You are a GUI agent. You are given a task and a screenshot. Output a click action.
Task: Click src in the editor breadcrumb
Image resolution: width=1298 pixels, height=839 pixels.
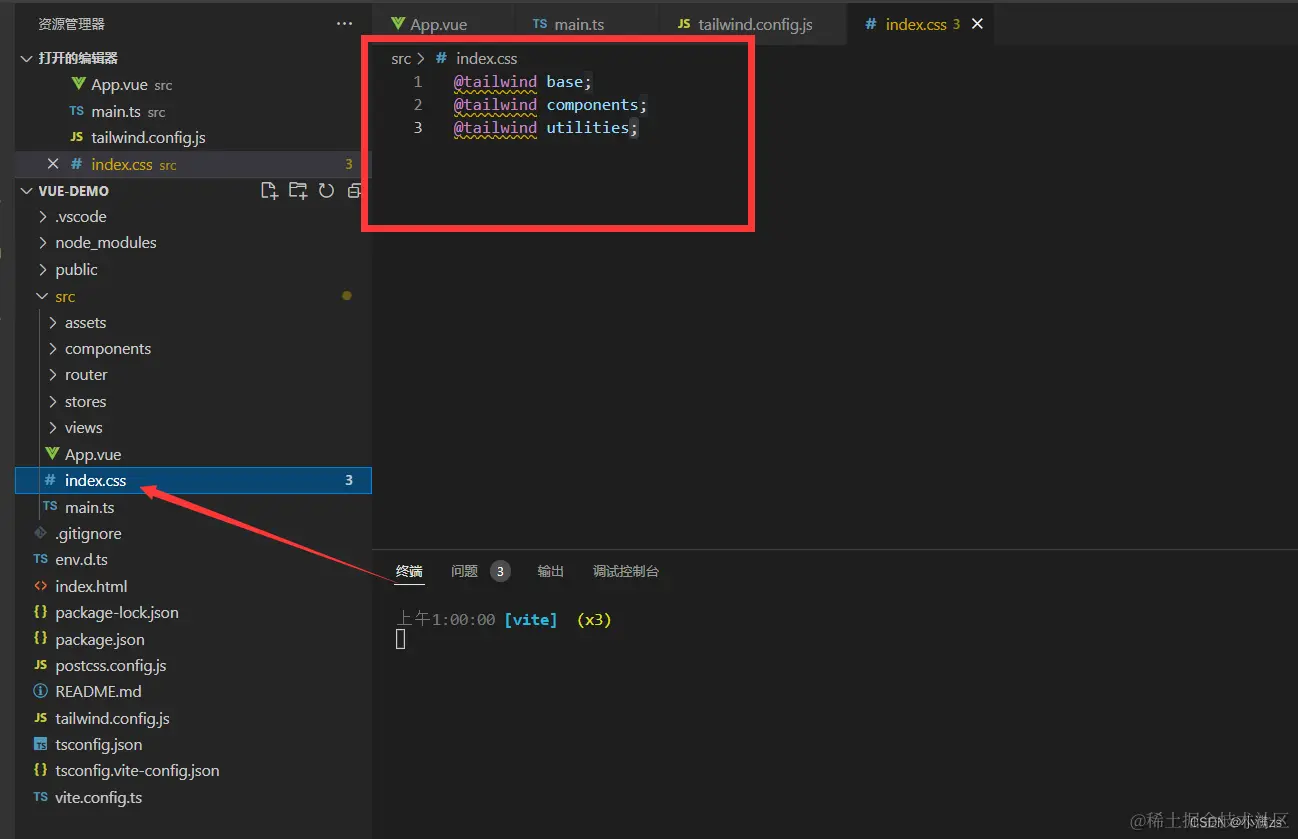(x=401, y=58)
